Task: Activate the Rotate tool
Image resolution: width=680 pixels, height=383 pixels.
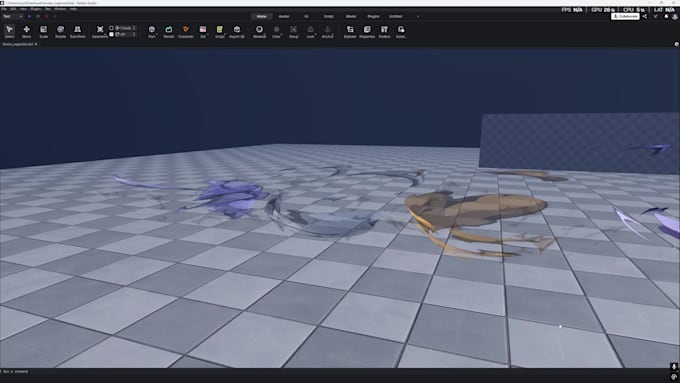Action: 60,31
